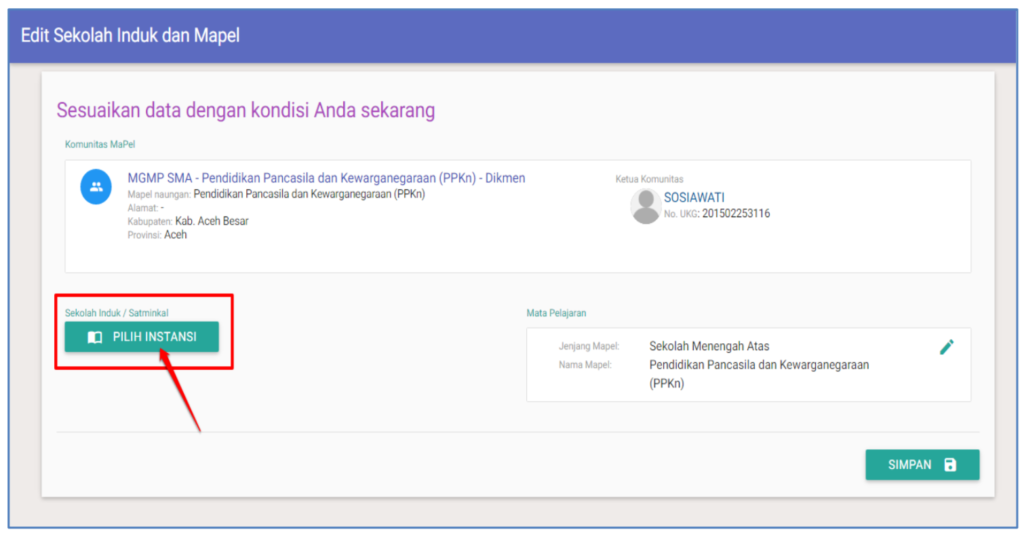
Task: Click the 'Kab. Aceh Besar' value
Action: click(212, 221)
